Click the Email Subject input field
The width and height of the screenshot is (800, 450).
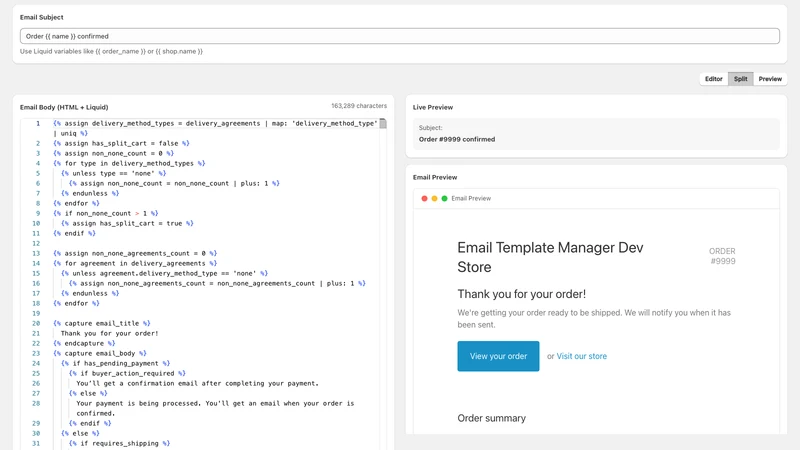[399, 36]
